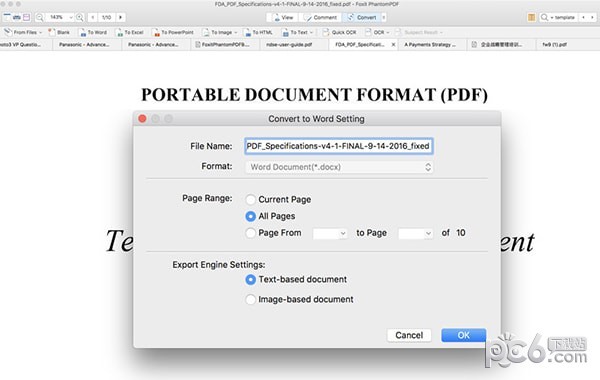Screen dimensions: 600x380
Task: Go to next page arrow beside 1/10
Action: [x=121, y=17]
